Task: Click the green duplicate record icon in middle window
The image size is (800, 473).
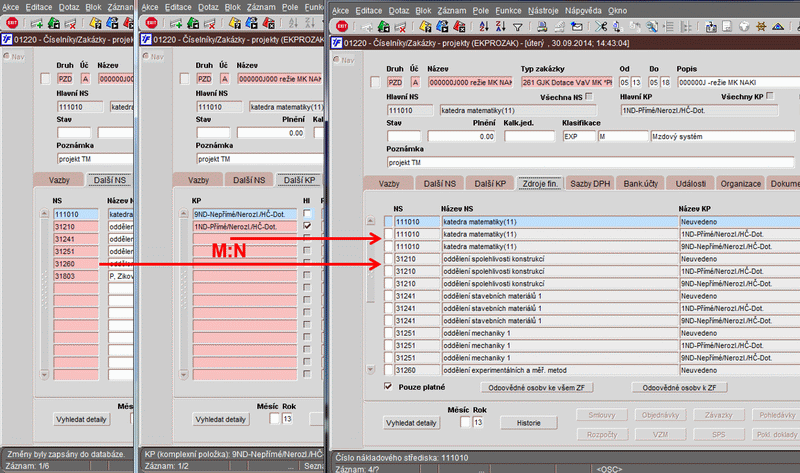Action: [193, 23]
